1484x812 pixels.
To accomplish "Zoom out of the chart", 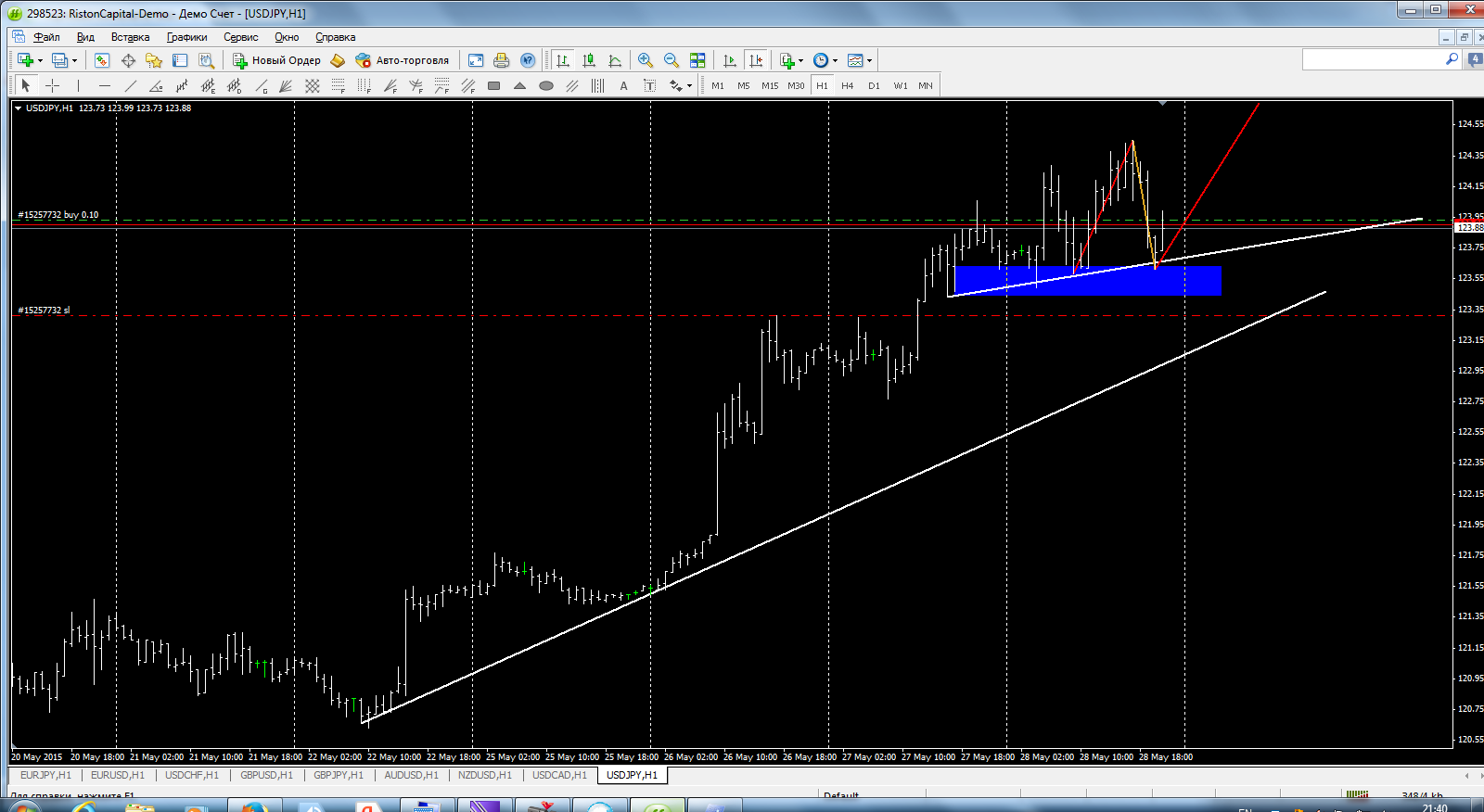I will click(x=672, y=60).
